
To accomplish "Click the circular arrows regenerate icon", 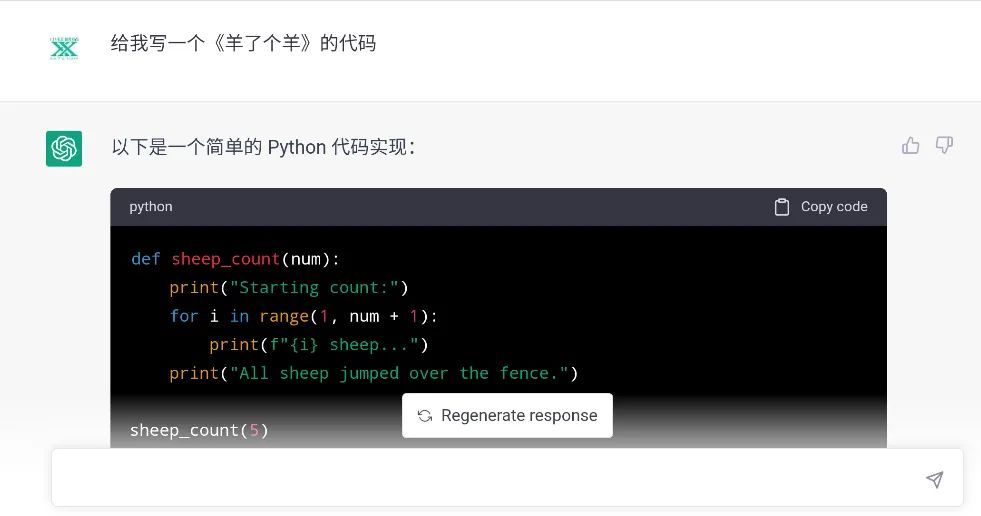I will pos(425,416).
